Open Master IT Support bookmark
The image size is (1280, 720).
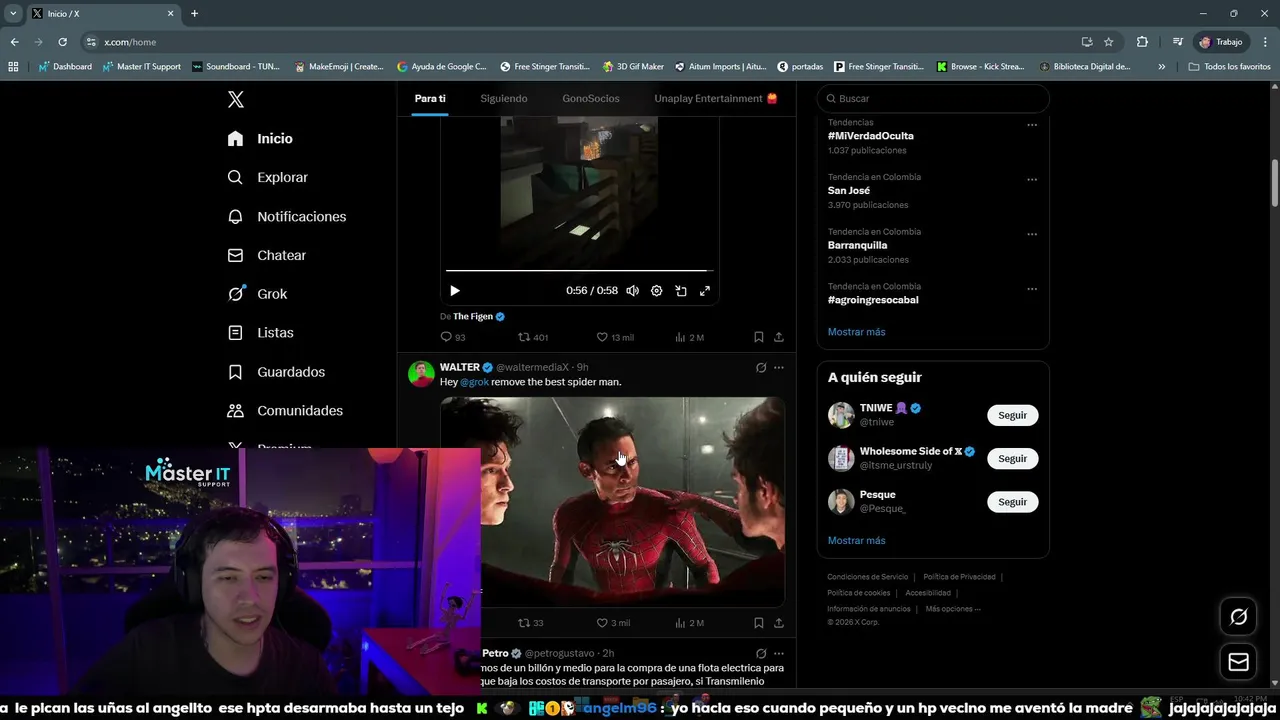click(142, 67)
